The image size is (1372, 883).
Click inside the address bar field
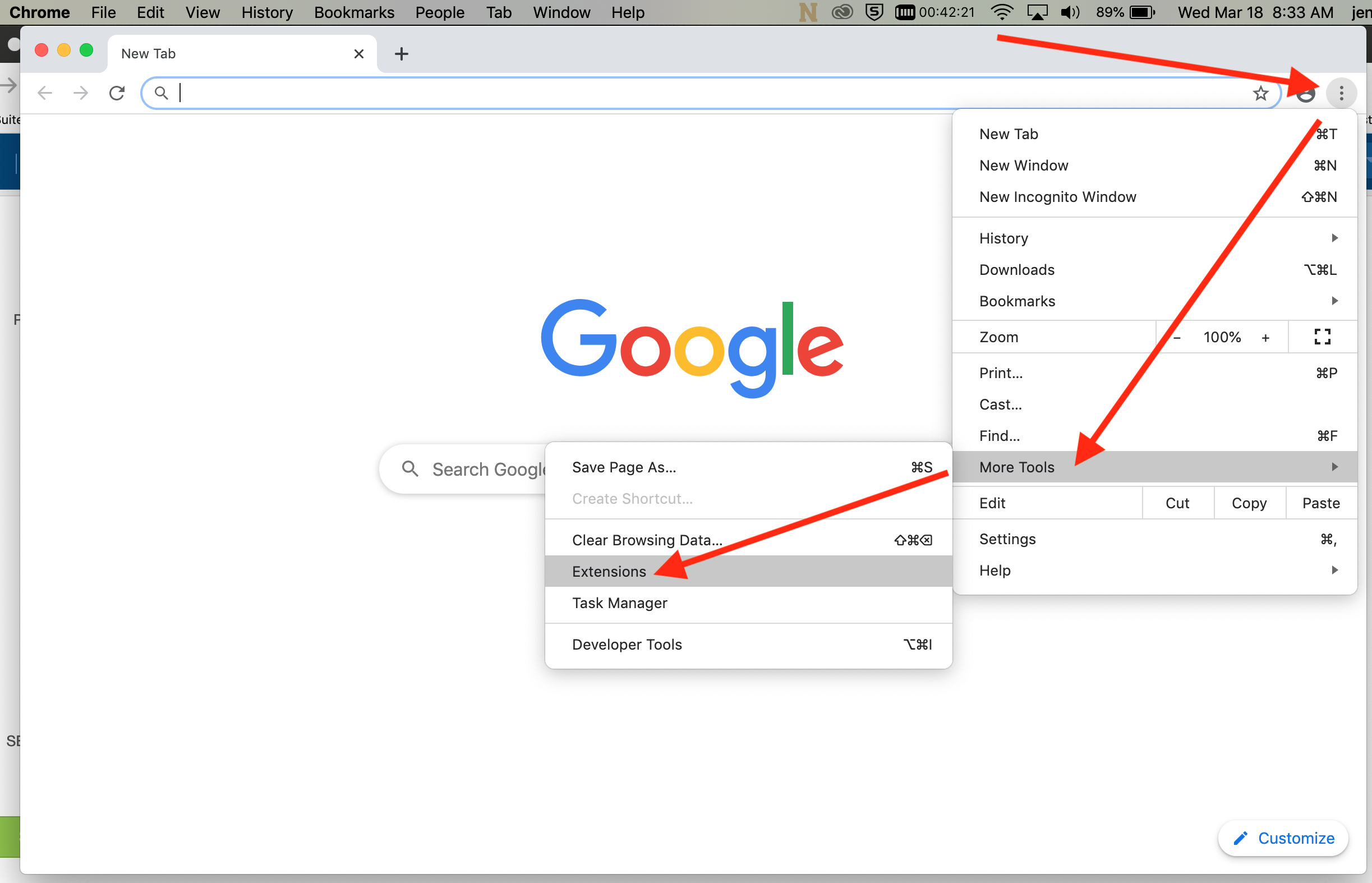(x=688, y=93)
